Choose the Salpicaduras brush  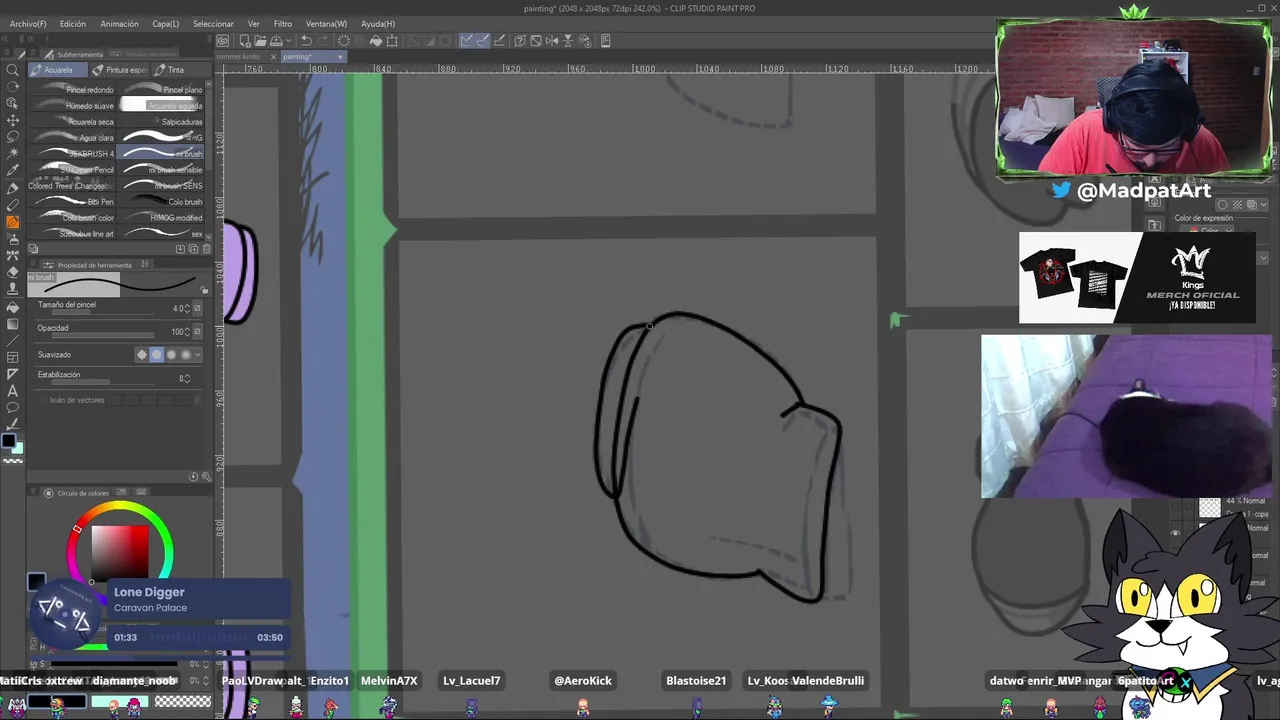coord(161,122)
